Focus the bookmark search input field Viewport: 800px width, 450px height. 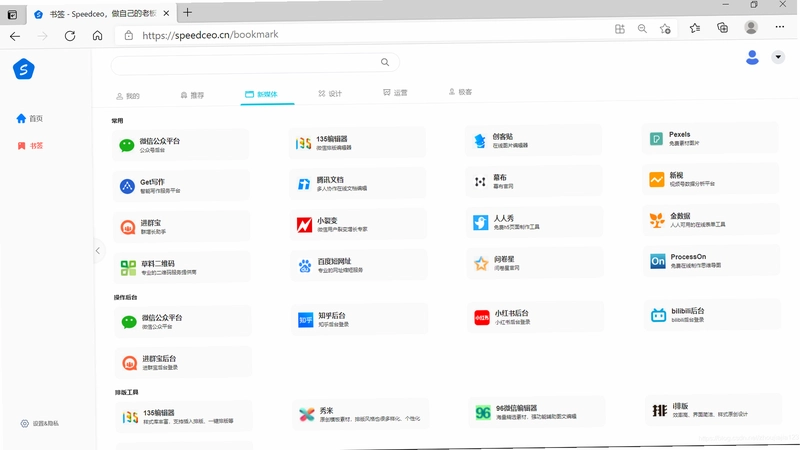tap(255, 63)
